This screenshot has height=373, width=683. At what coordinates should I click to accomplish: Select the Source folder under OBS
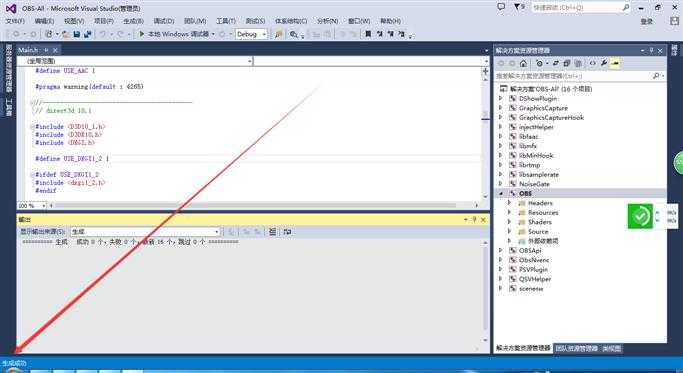(x=538, y=231)
